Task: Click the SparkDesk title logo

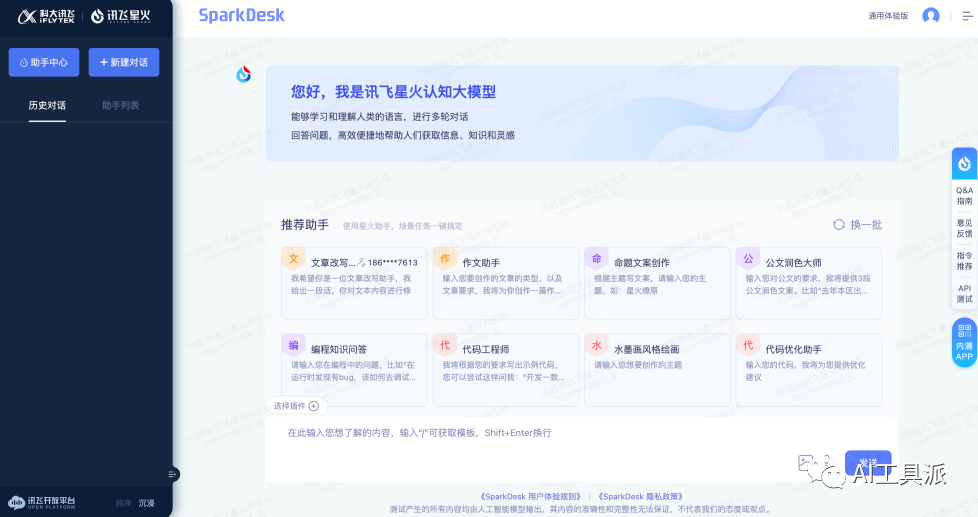Action: click(241, 16)
